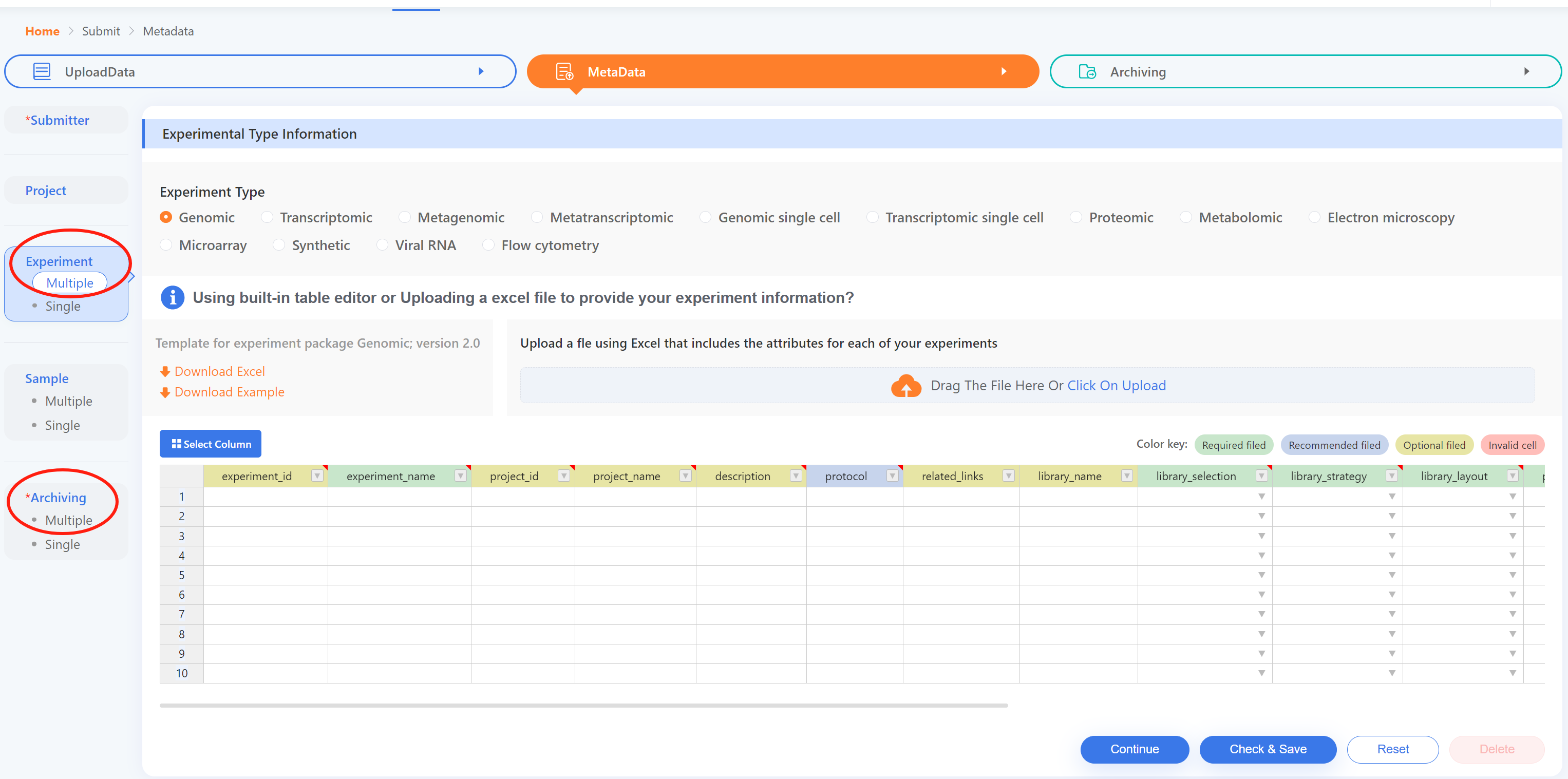Image resolution: width=1568 pixels, height=779 pixels.
Task: Click the Click On Upload link
Action: tap(1117, 386)
